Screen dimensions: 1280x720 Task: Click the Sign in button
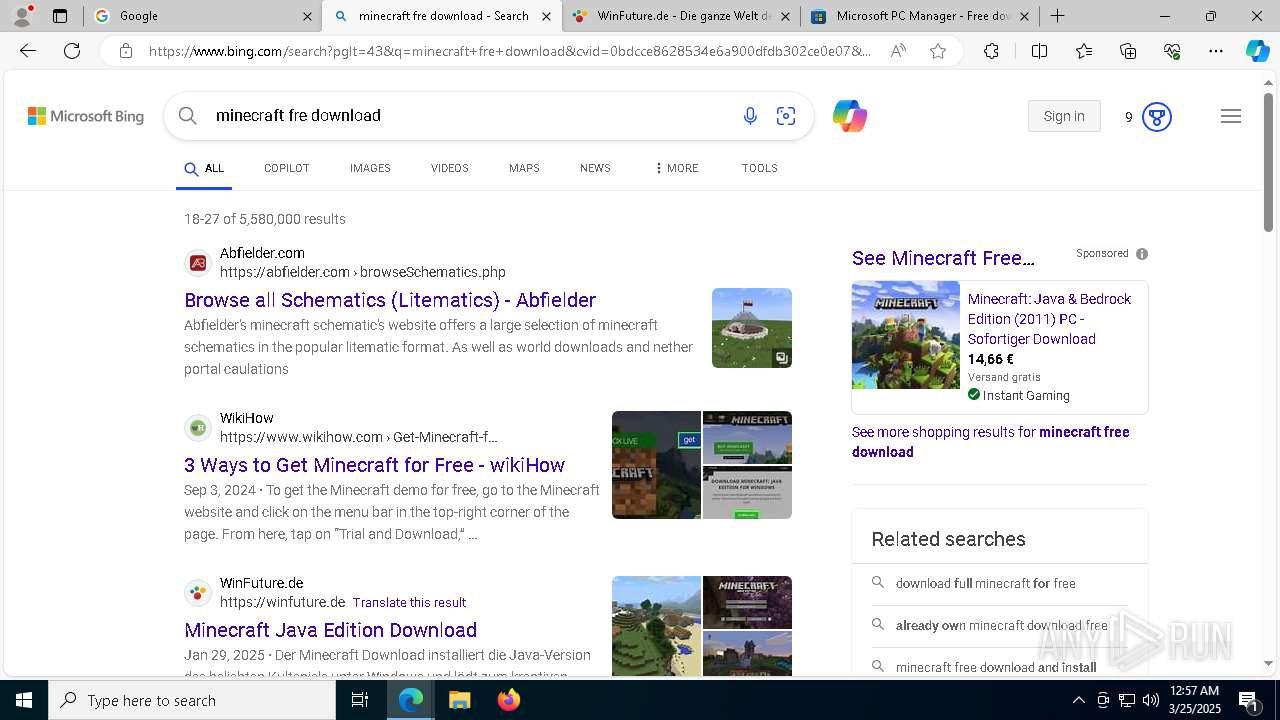pos(1064,116)
